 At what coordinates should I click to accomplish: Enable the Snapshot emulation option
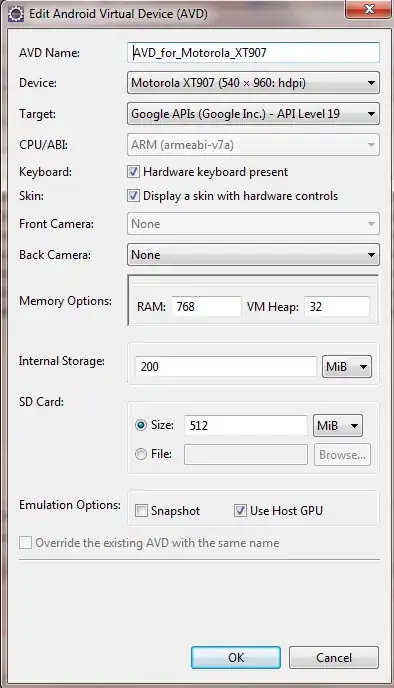coord(141,511)
